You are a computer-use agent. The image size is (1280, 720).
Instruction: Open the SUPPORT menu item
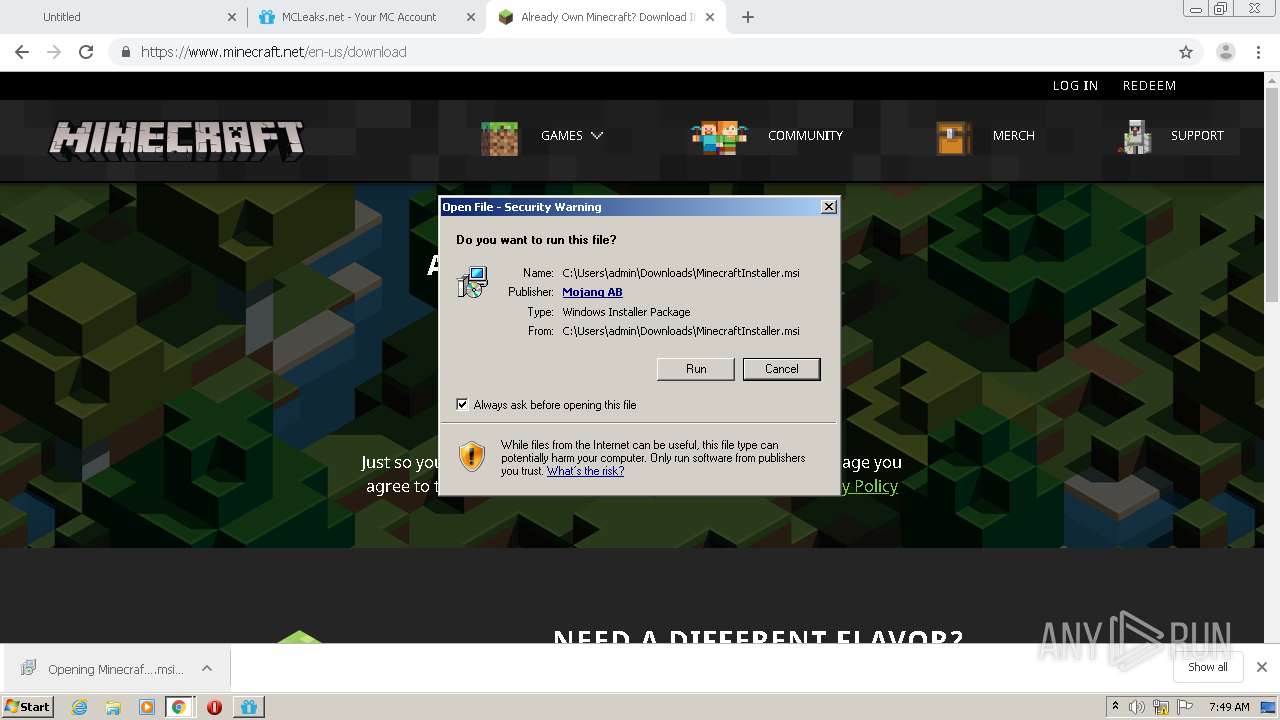1197,135
